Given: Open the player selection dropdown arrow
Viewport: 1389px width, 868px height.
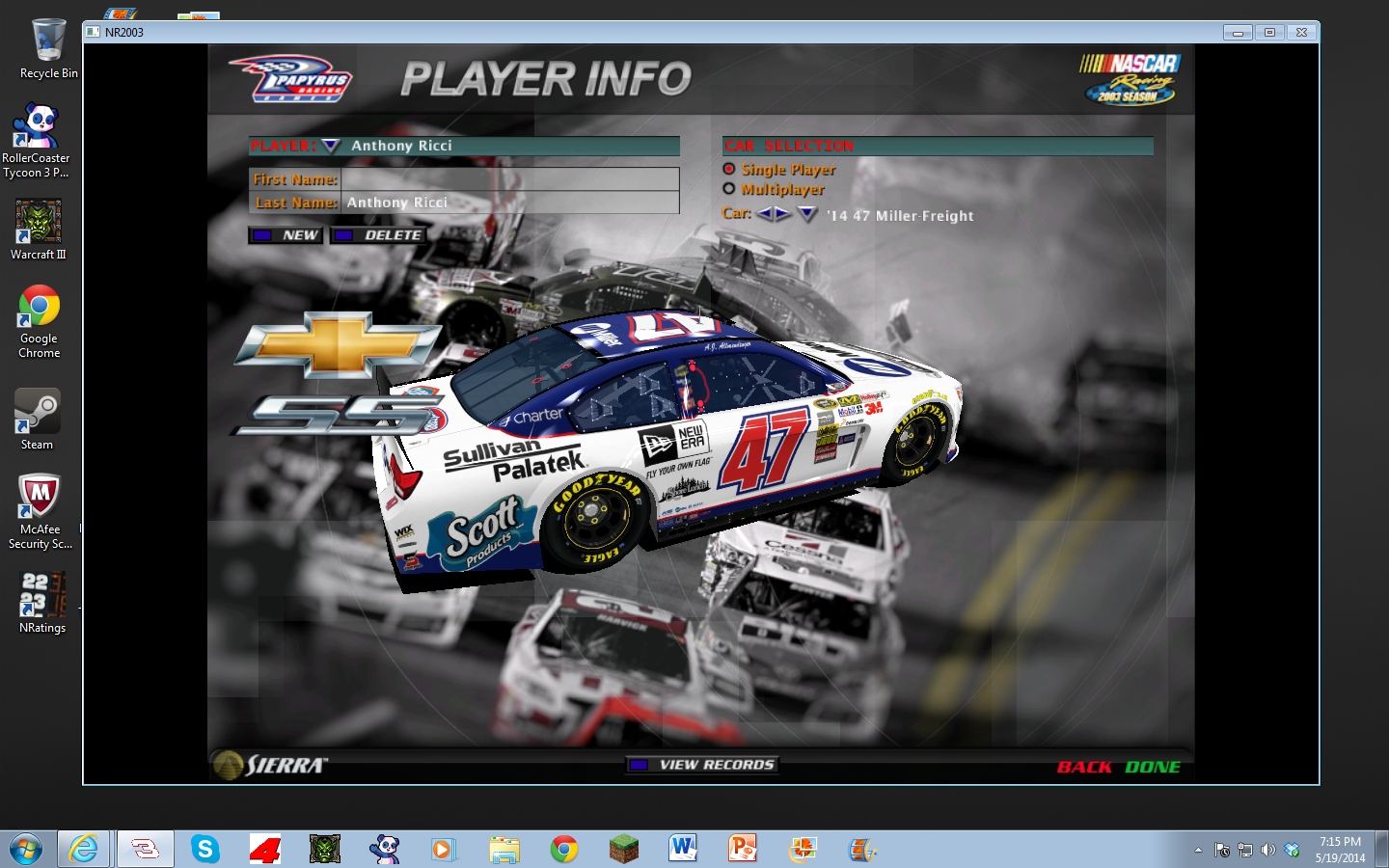Looking at the screenshot, I should (331, 146).
